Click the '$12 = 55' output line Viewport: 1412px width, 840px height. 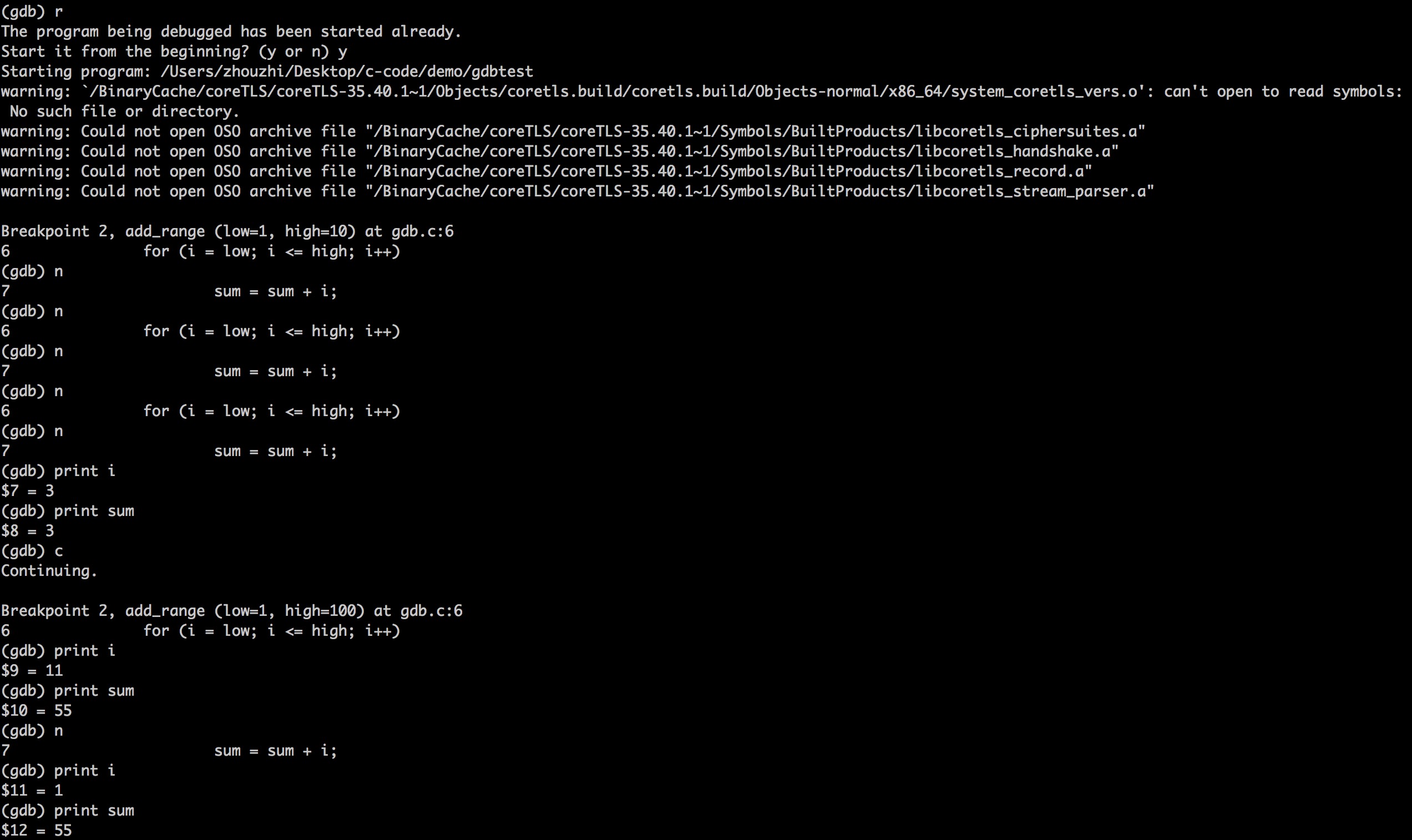pos(36,831)
